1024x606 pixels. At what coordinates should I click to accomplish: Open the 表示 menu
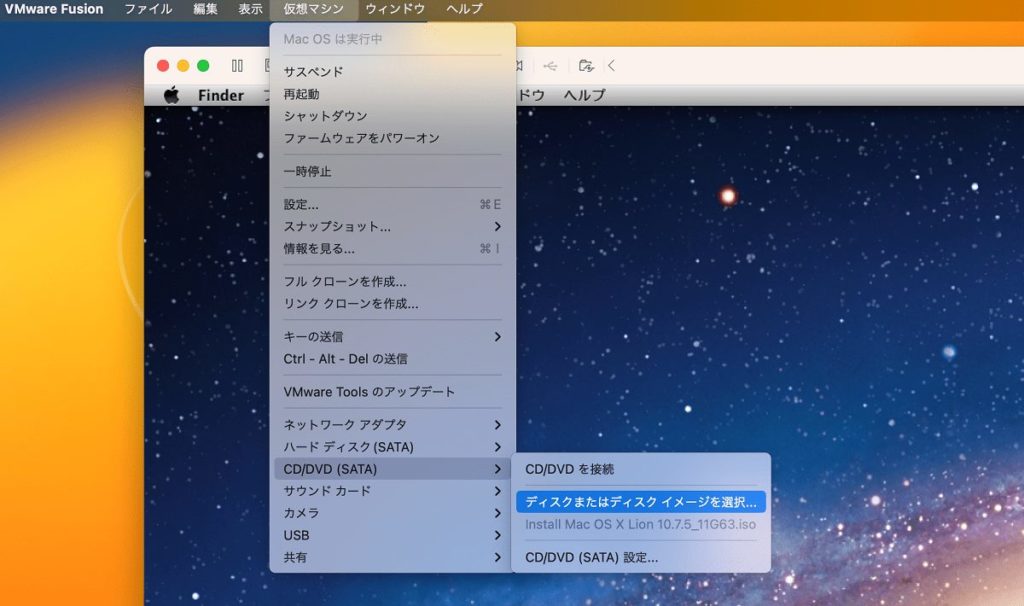[250, 9]
